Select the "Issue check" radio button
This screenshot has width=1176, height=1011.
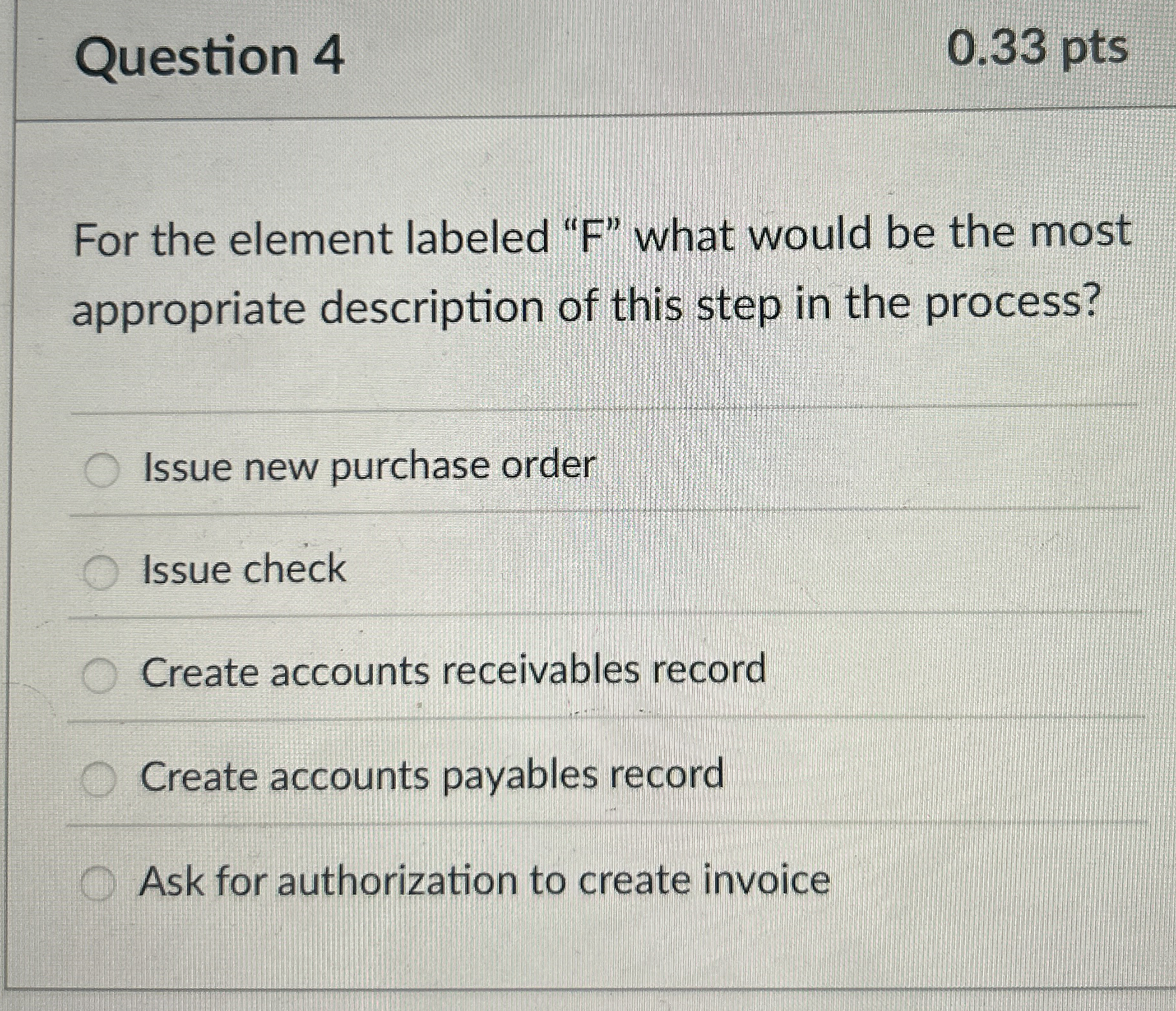pos(102,572)
